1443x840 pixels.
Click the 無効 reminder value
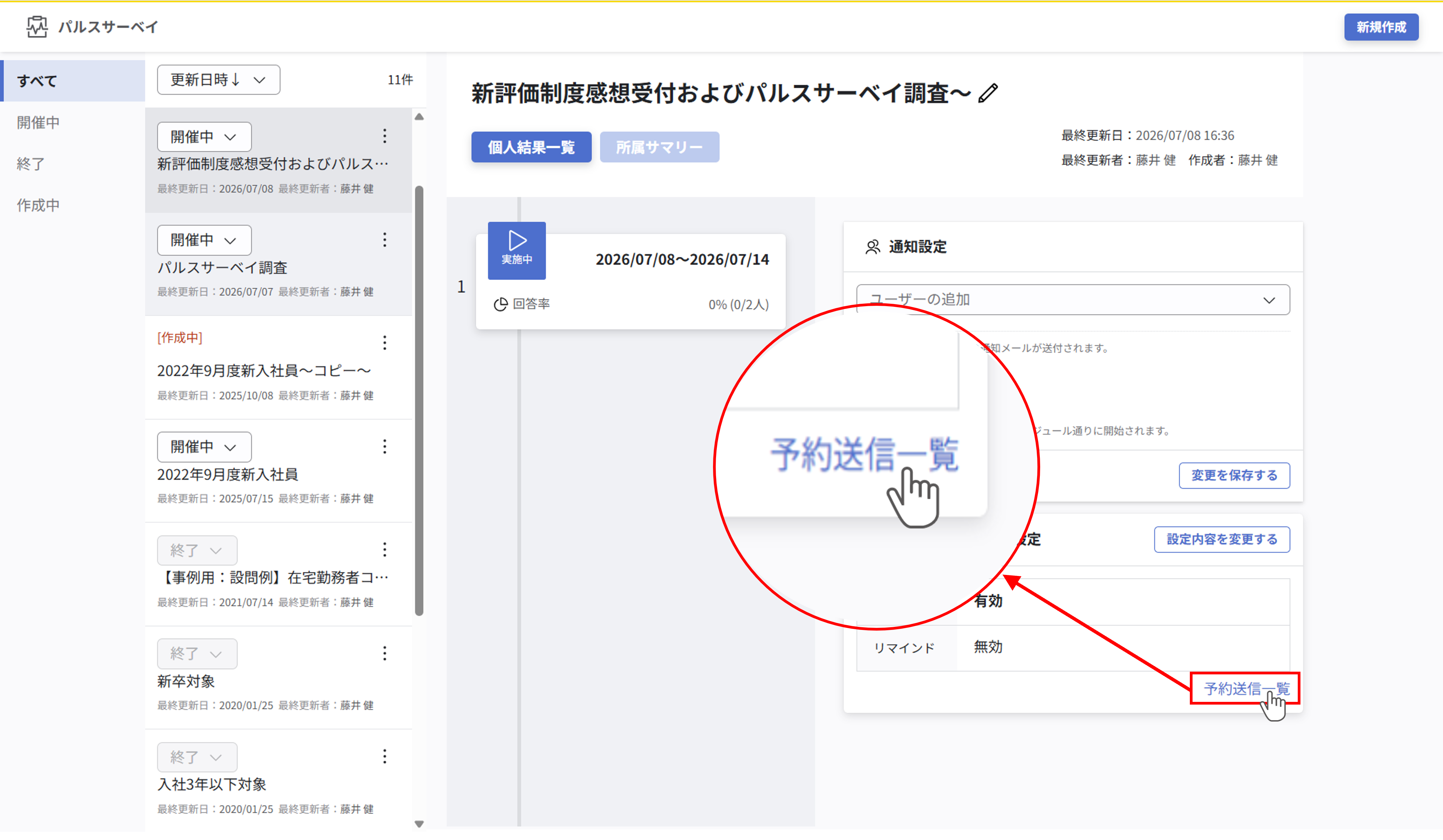point(988,647)
